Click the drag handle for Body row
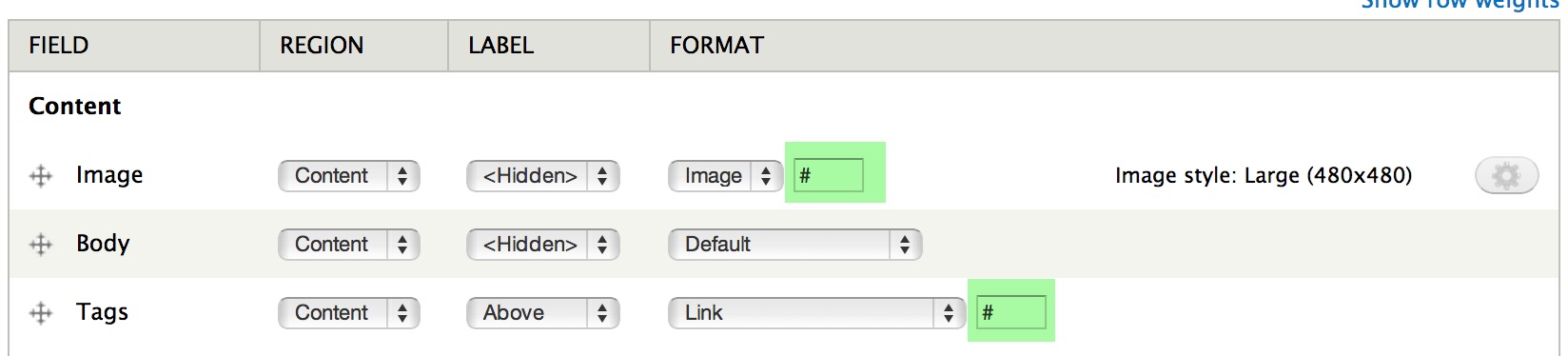This screenshot has height=356, width=1568. click(x=40, y=245)
